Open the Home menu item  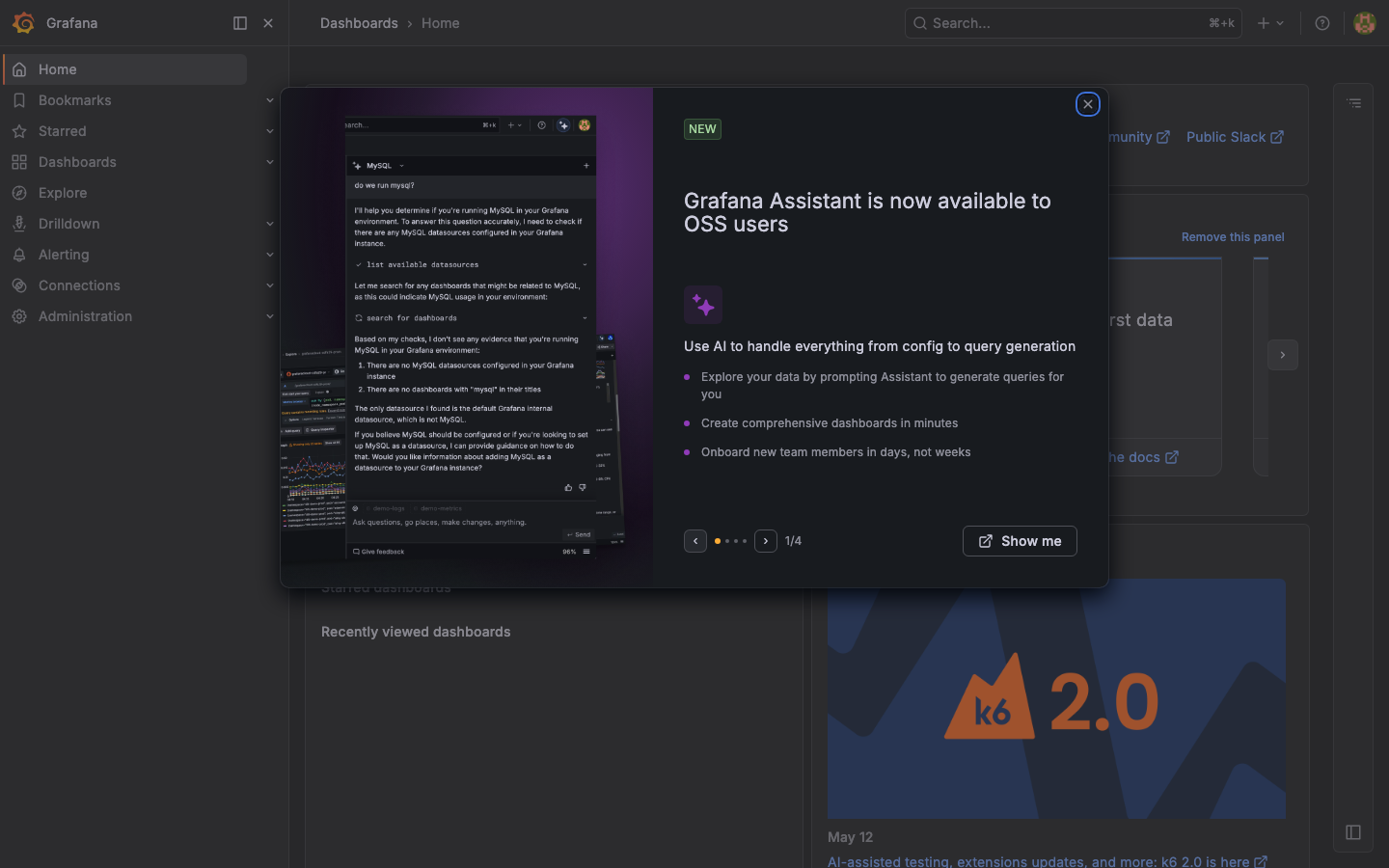125,69
